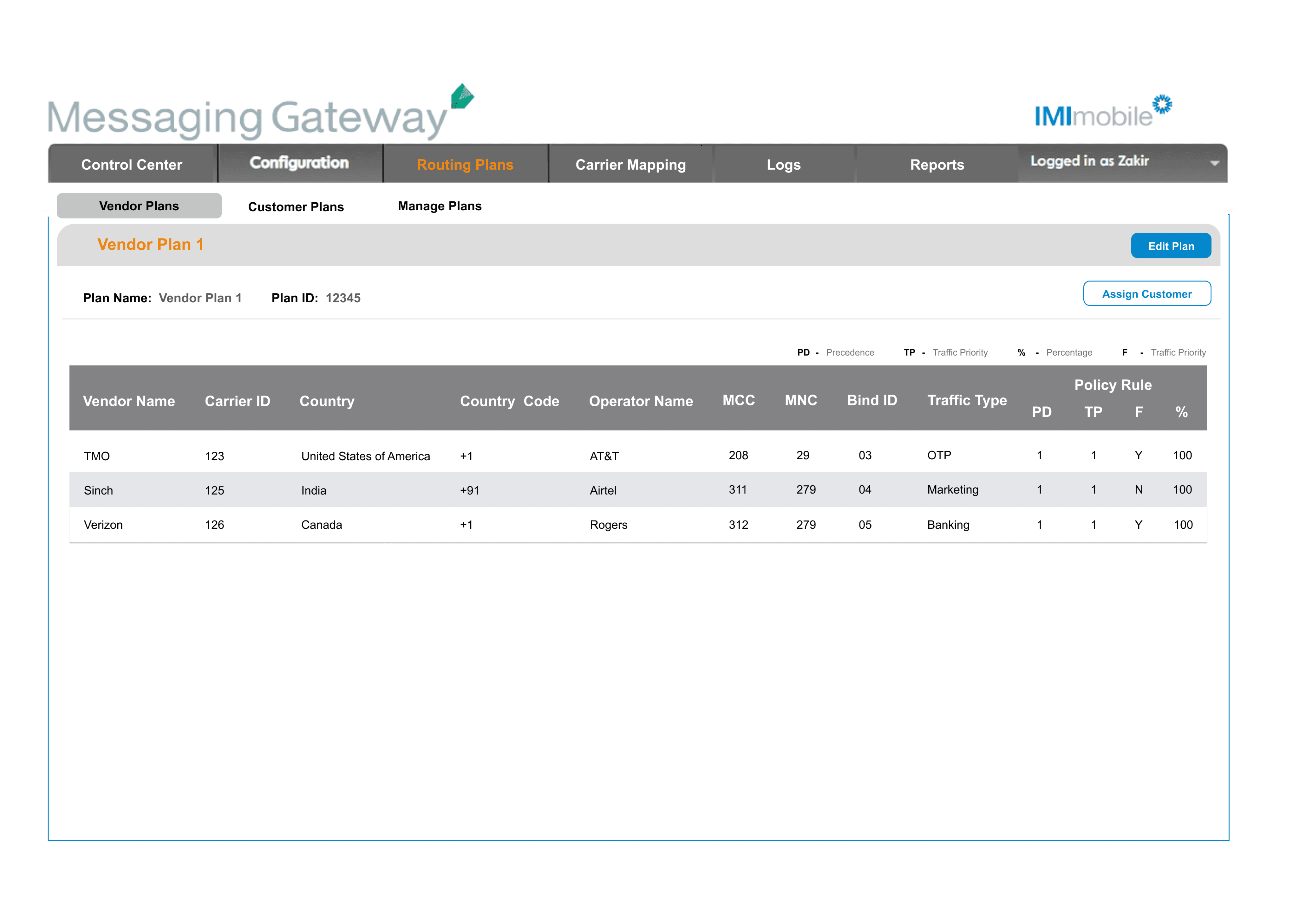The image size is (1299, 924).
Task: Click the United States of America cell
Action: [x=365, y=456]
